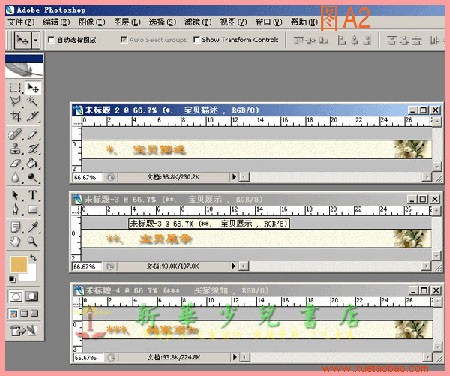Select the Rectangular Marquee tool
Image resolution: width=450 pixels, height=376 pixels.
click(14, 88)
